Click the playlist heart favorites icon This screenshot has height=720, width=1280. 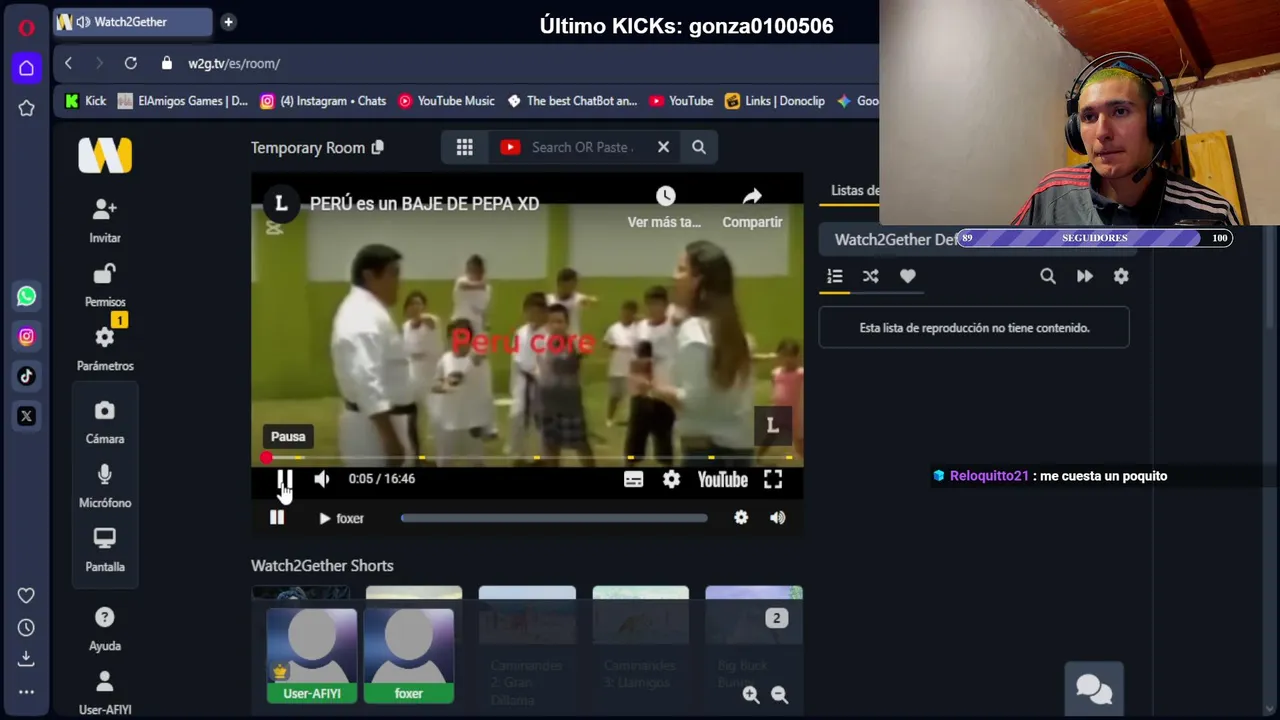[908, 276]
